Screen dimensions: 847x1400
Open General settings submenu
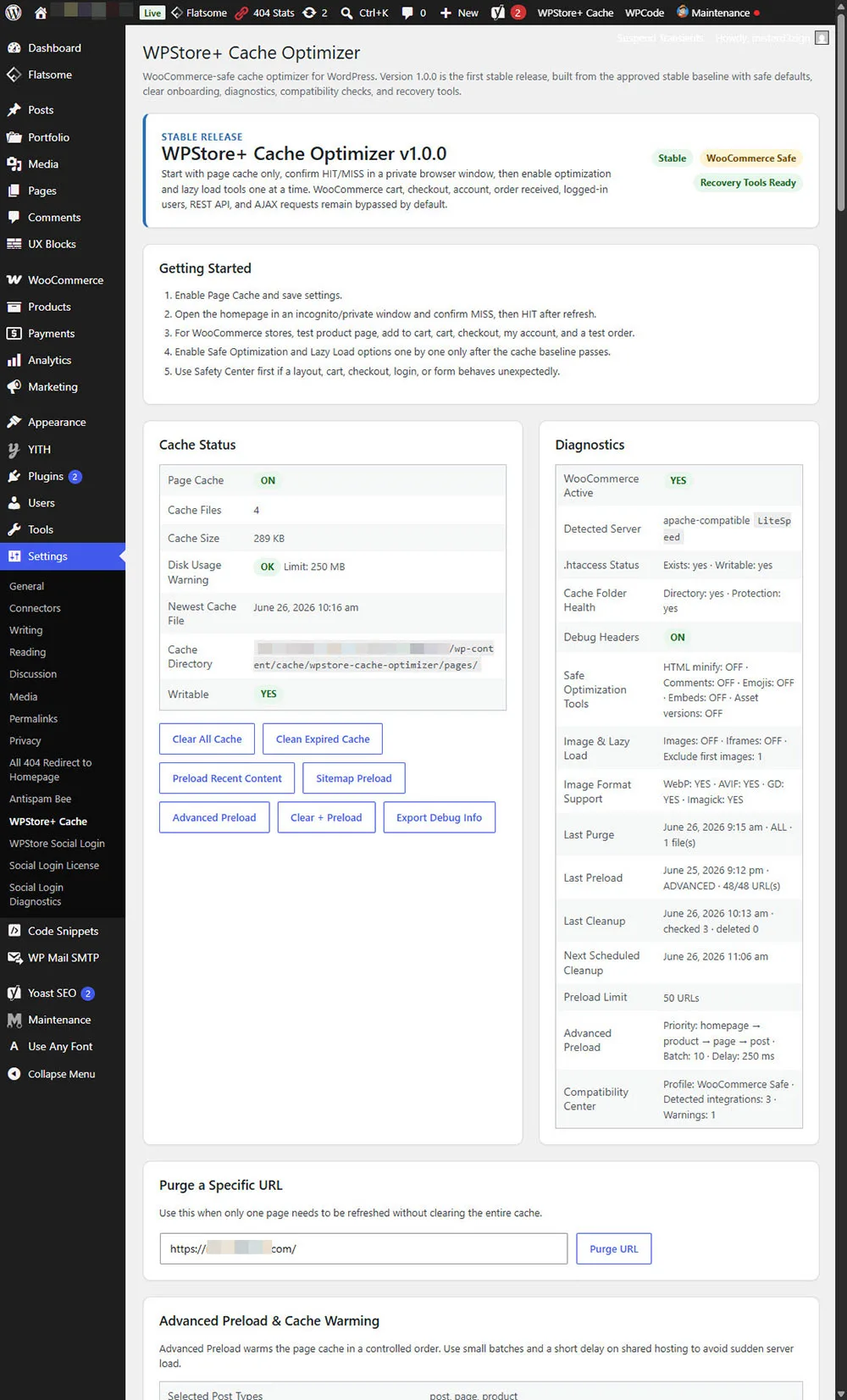[27, 586]
